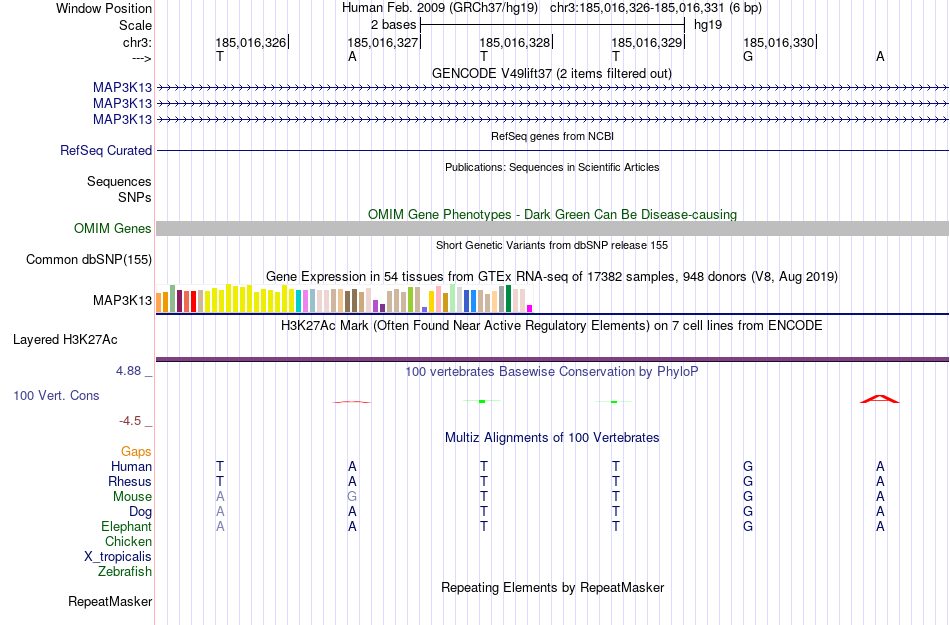Viewport: 950px width, 625px height.
Task: Open "Short Genetic Variants from dbSNP release 155" title
Action: pos(552,245)
